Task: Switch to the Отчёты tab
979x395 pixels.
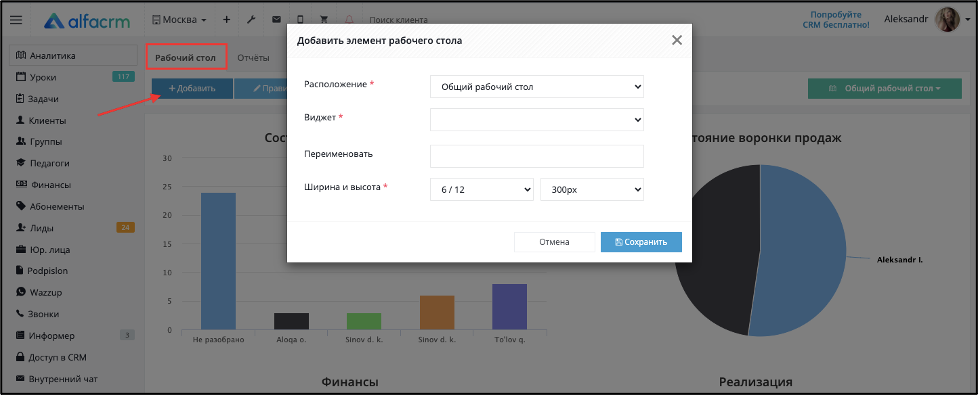Action: tap(253, 58)
